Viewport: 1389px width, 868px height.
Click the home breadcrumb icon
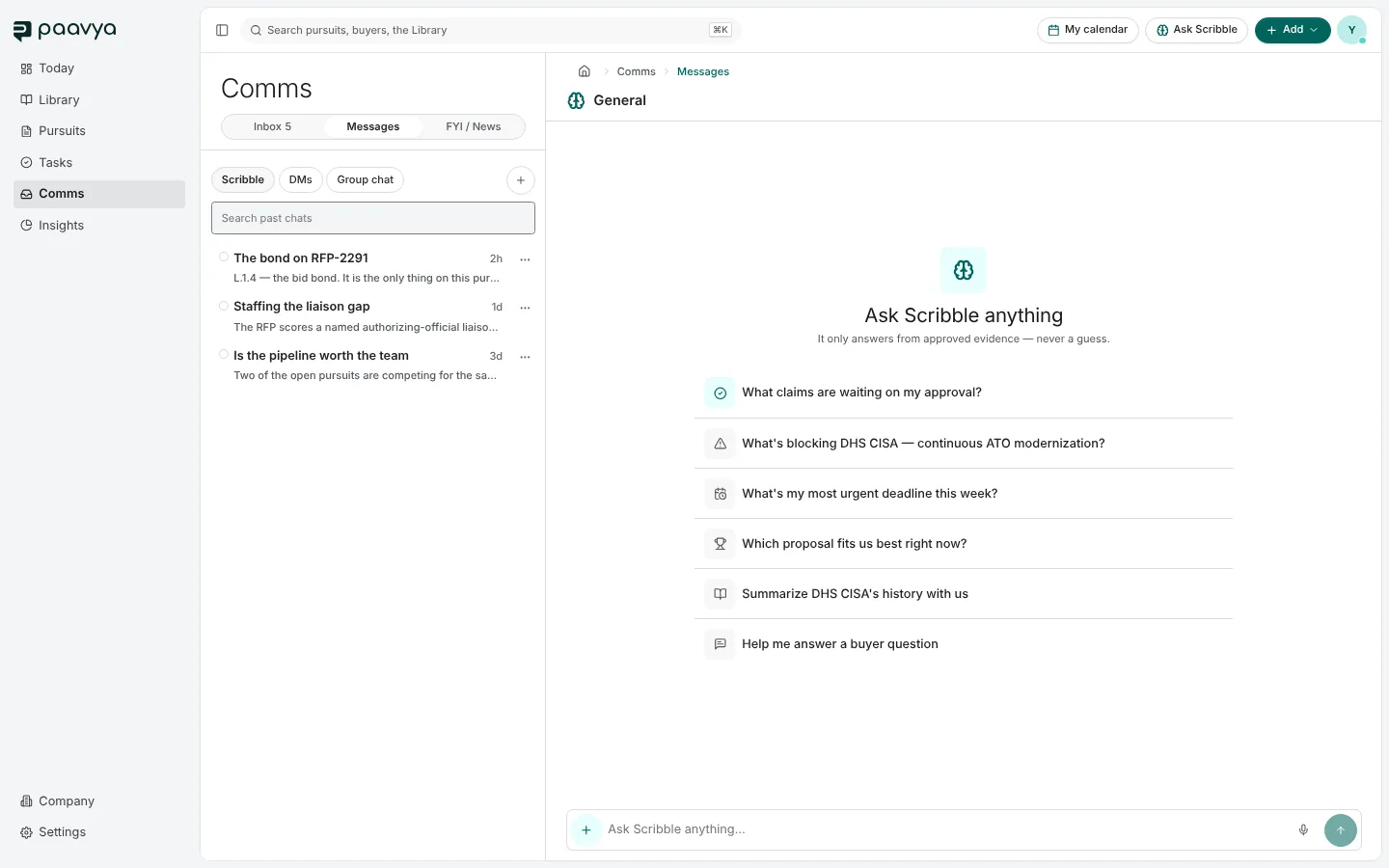coord(585,71)
